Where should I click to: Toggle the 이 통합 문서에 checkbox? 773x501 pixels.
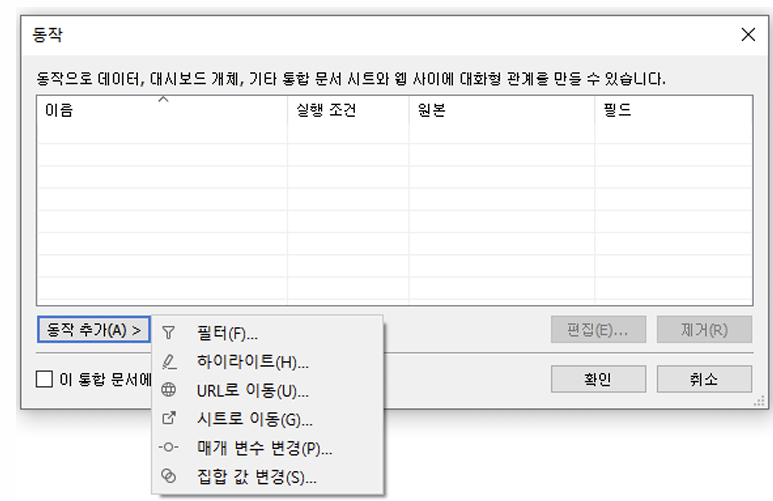pos(44,379)
